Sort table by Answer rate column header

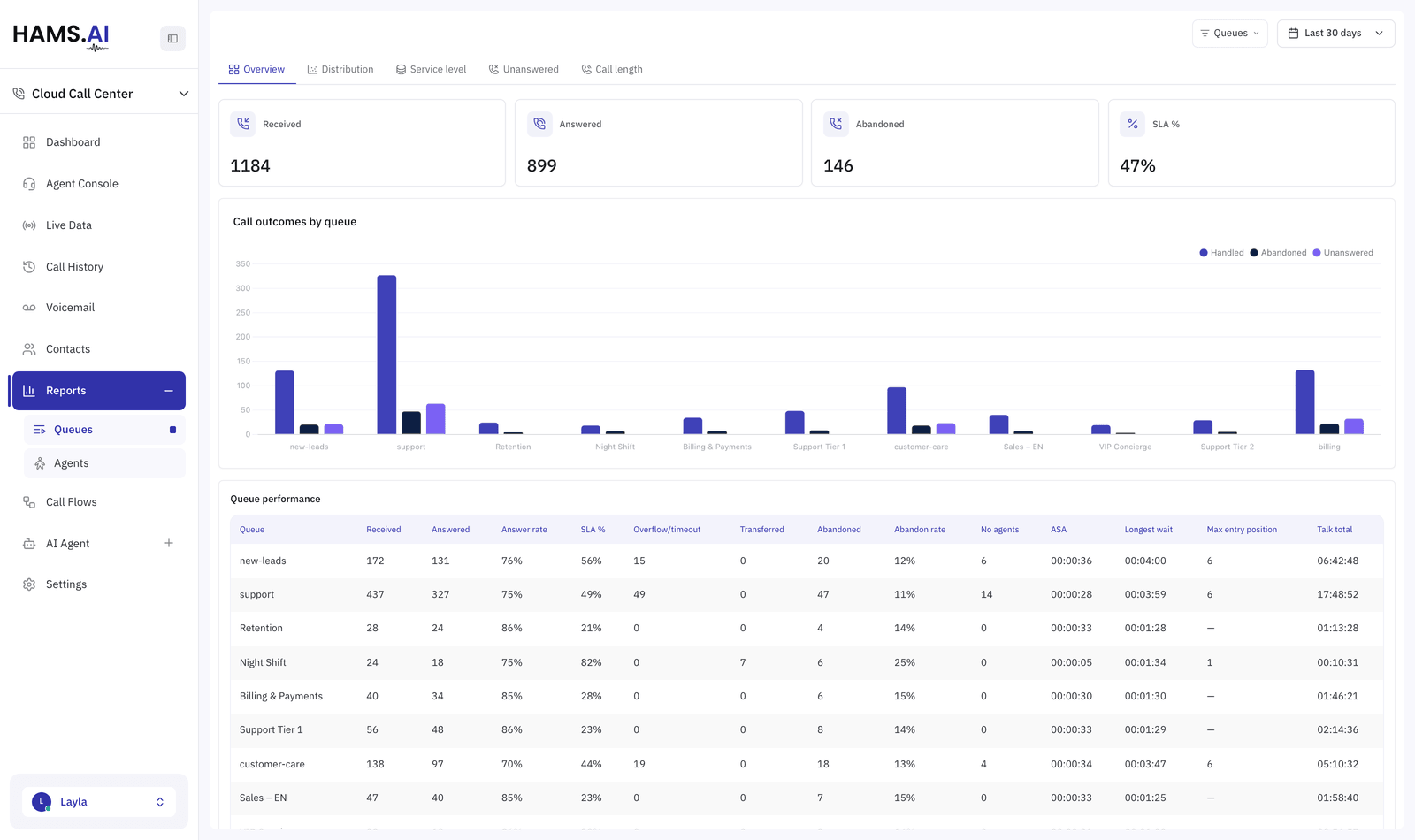(x=524, y=530)
